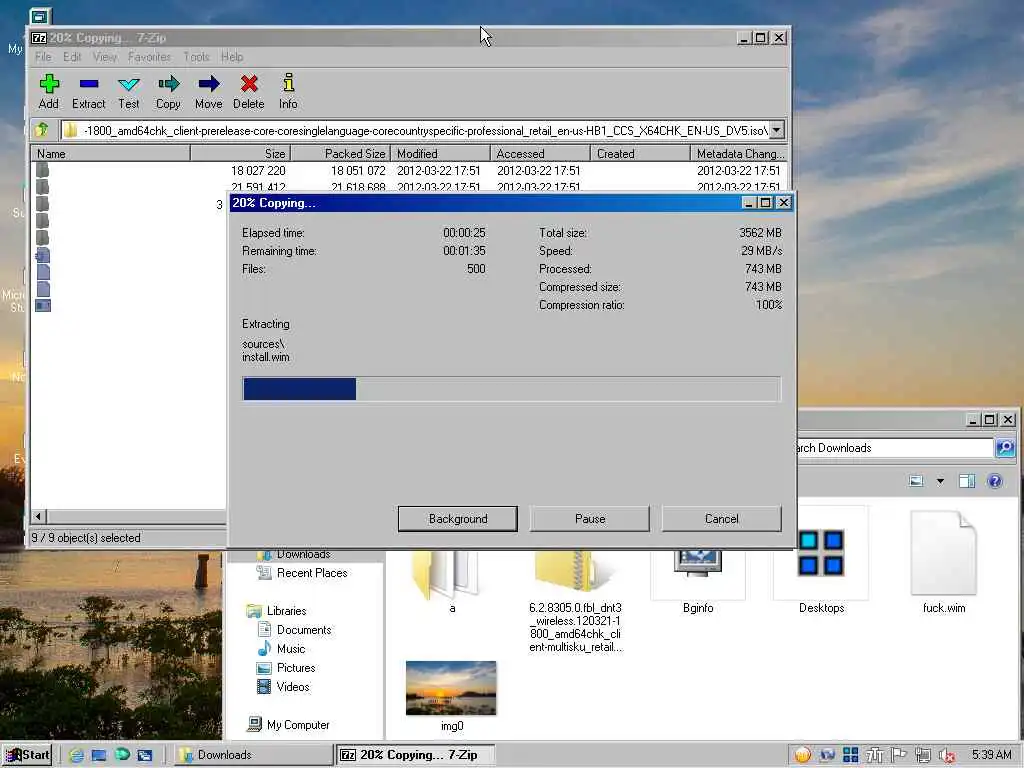The height and width of the screenshot is (768, 1024).
Task: Open Documents library in navigation pane
Action: pos(295,630)
